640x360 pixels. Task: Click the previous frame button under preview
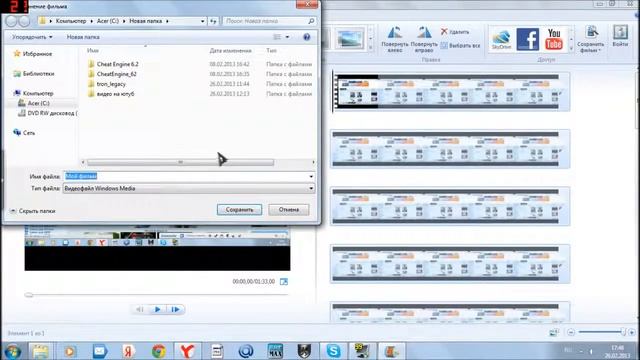140,309
